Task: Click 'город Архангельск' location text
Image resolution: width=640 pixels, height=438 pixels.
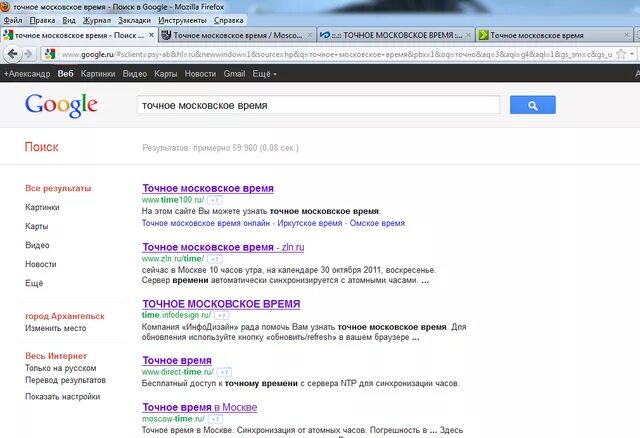Action: pyautogui.click(x=65, y=316)
